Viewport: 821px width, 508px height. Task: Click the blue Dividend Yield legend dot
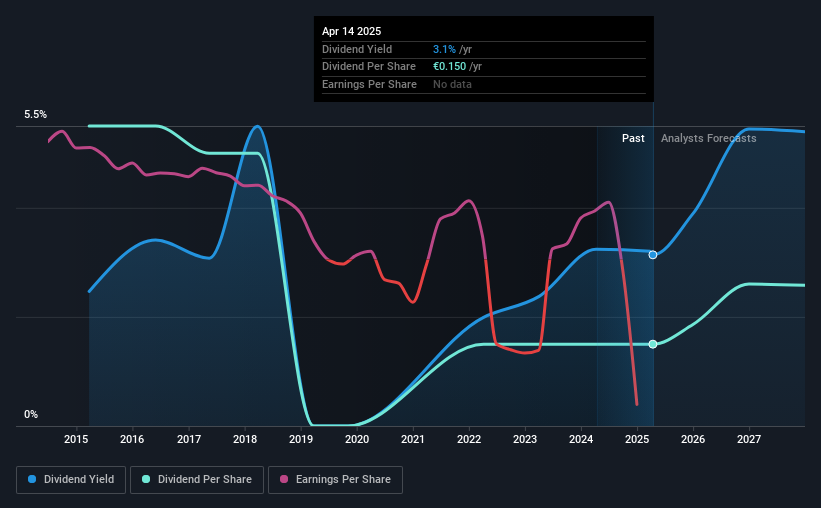[x=32, y=479]
